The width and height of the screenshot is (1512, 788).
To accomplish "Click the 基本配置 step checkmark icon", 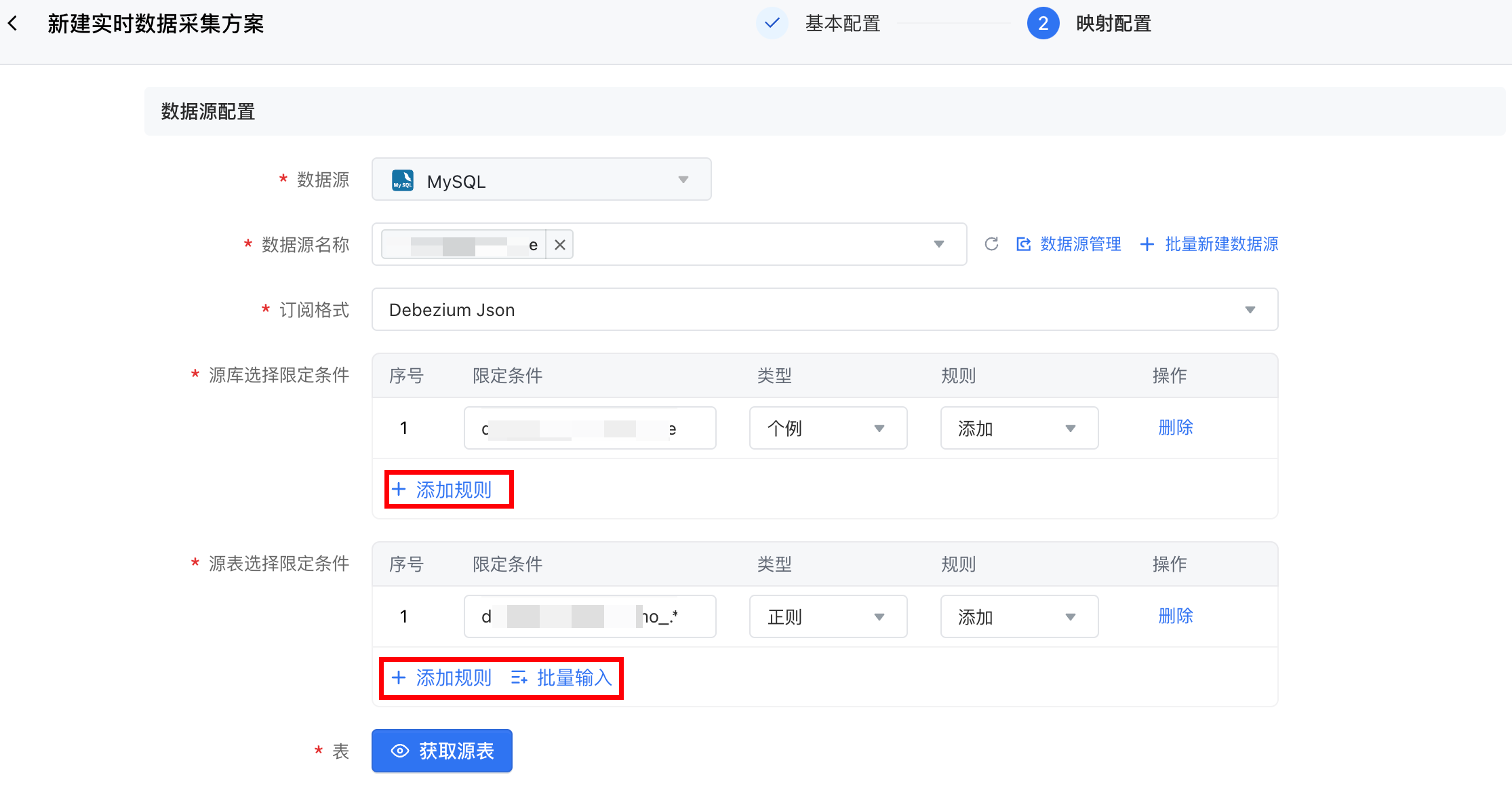I will (x=772, y=23).
